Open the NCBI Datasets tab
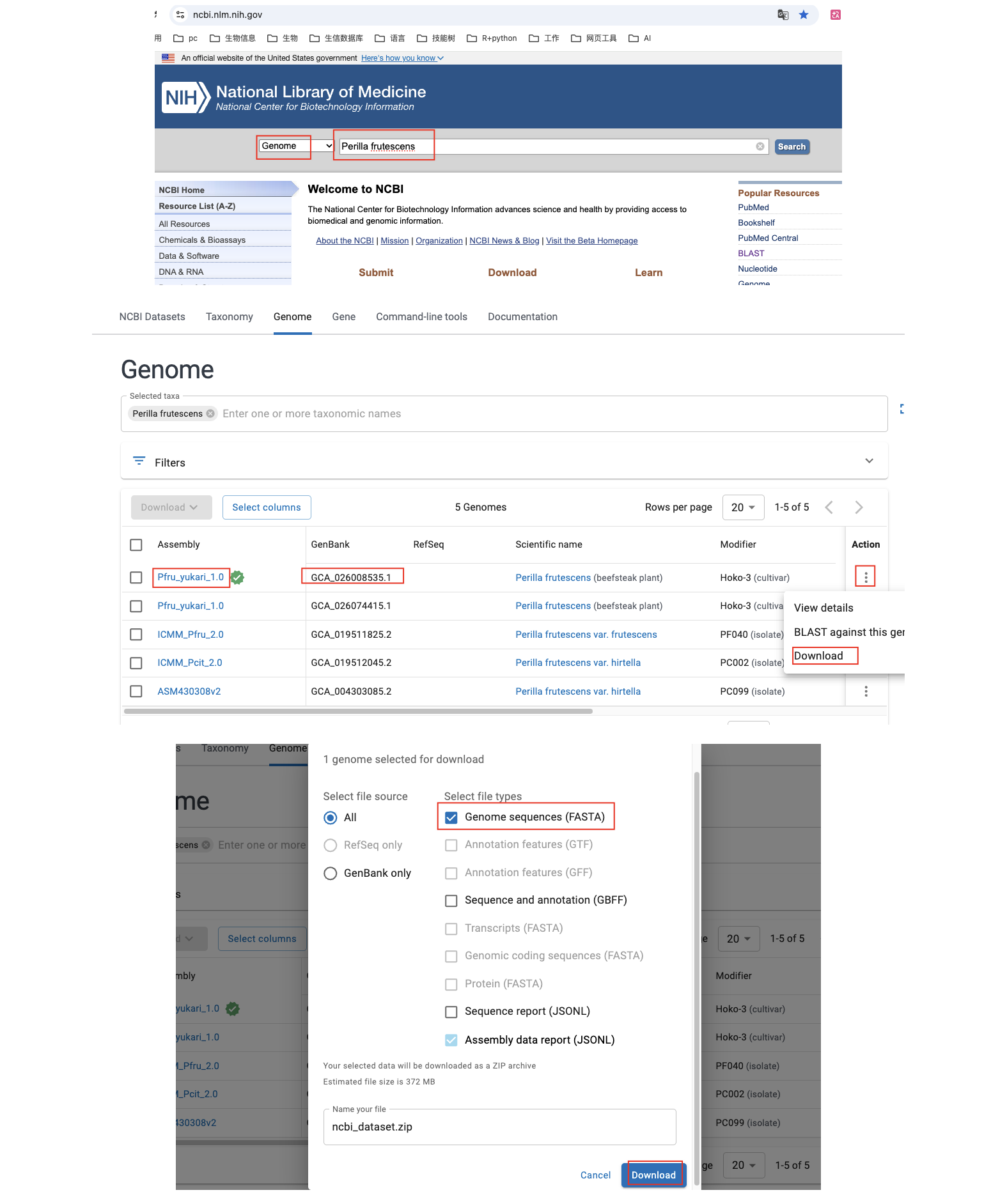 coord(152,317)
